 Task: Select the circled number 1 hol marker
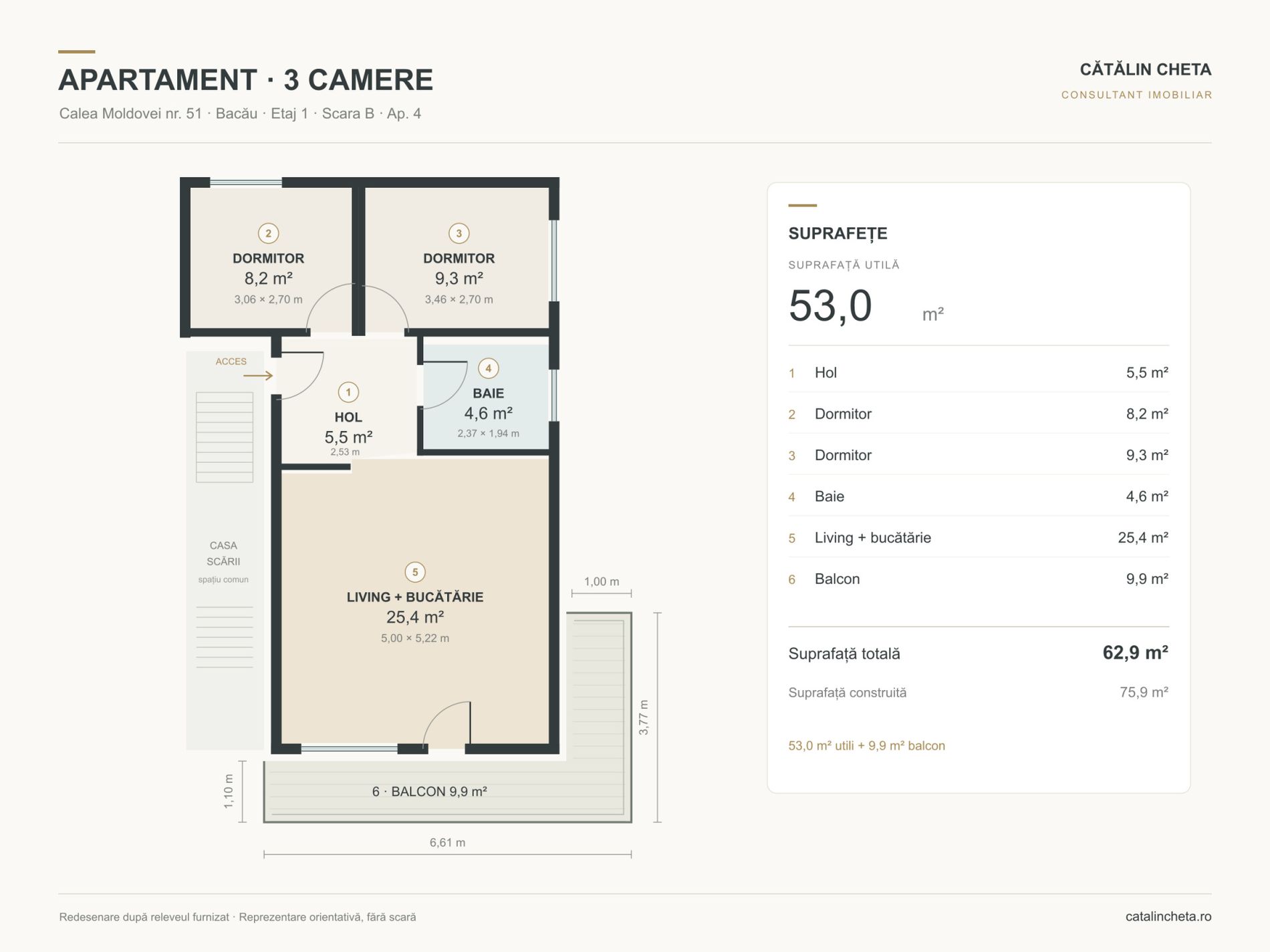pyautogui.click(x=348, y=392)
